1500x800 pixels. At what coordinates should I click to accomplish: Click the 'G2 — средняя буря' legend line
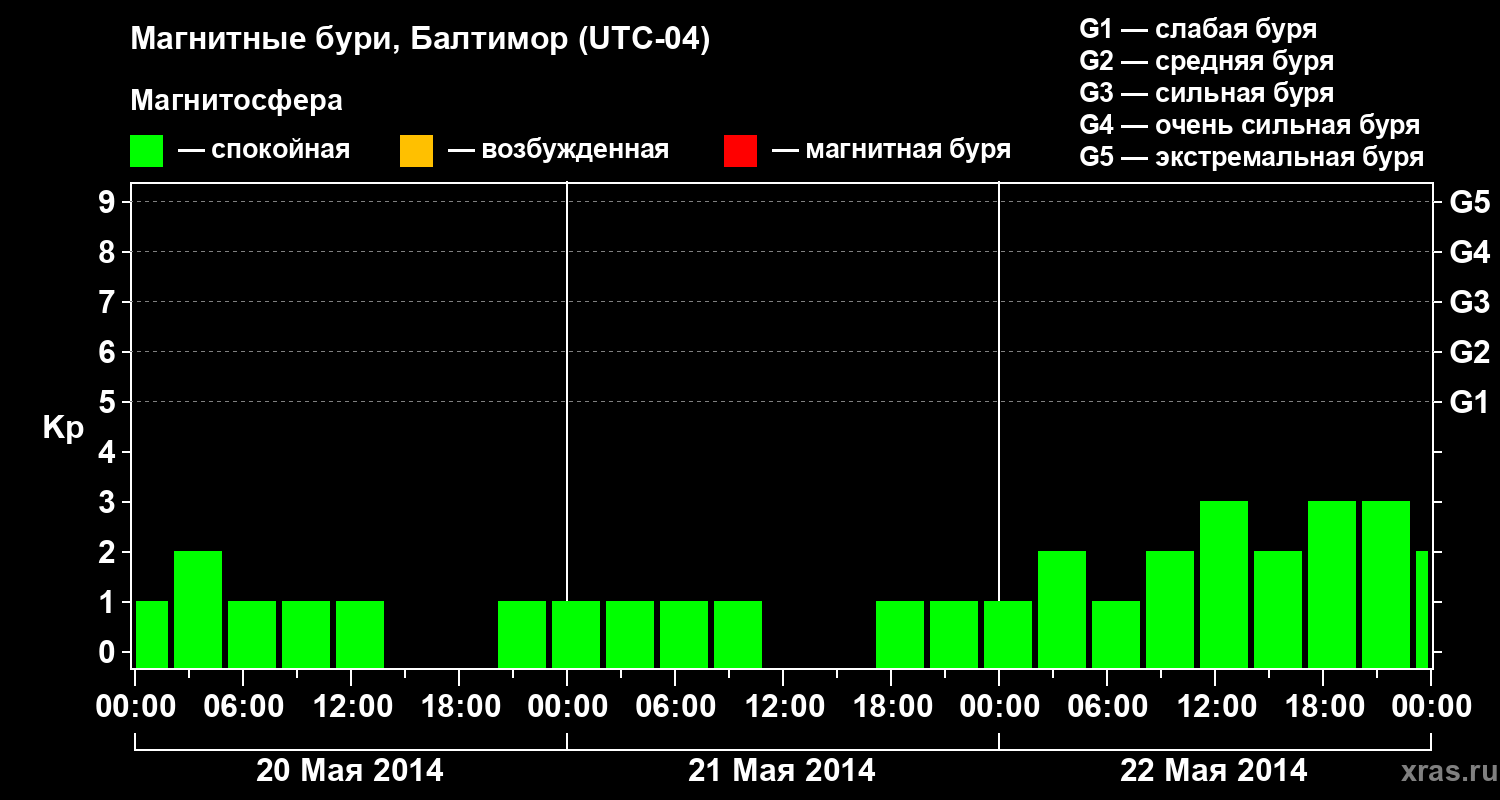(1206, 61)
